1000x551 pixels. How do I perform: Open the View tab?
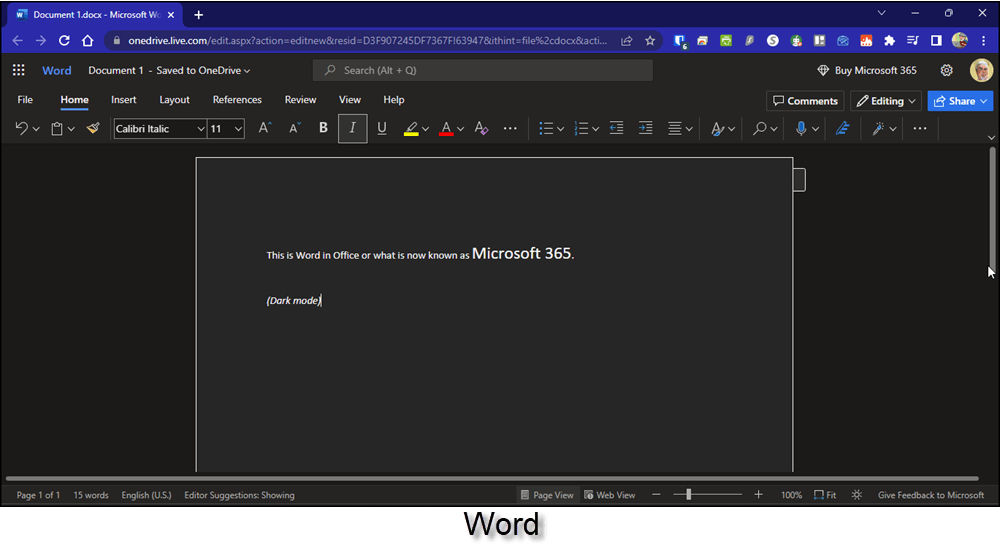[349, 99]
